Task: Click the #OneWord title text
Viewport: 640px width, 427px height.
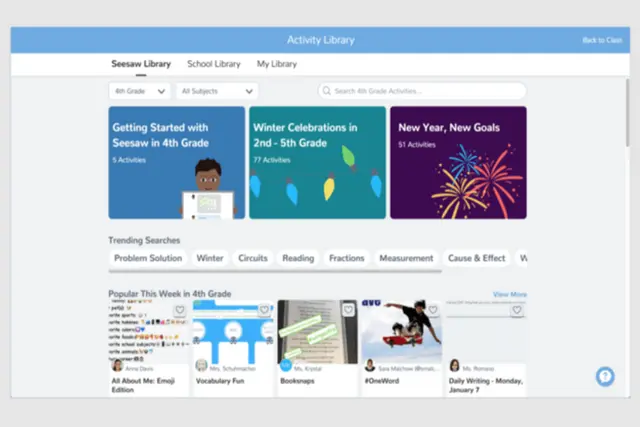Action: pyautogui.click(x=382, y=381)
